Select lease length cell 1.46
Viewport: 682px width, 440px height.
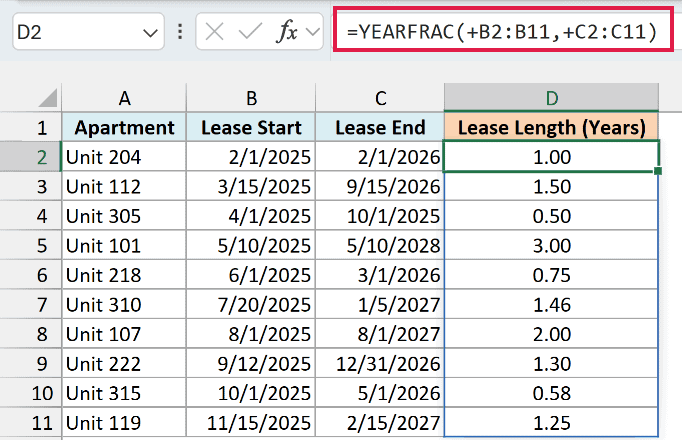point(552,304)
